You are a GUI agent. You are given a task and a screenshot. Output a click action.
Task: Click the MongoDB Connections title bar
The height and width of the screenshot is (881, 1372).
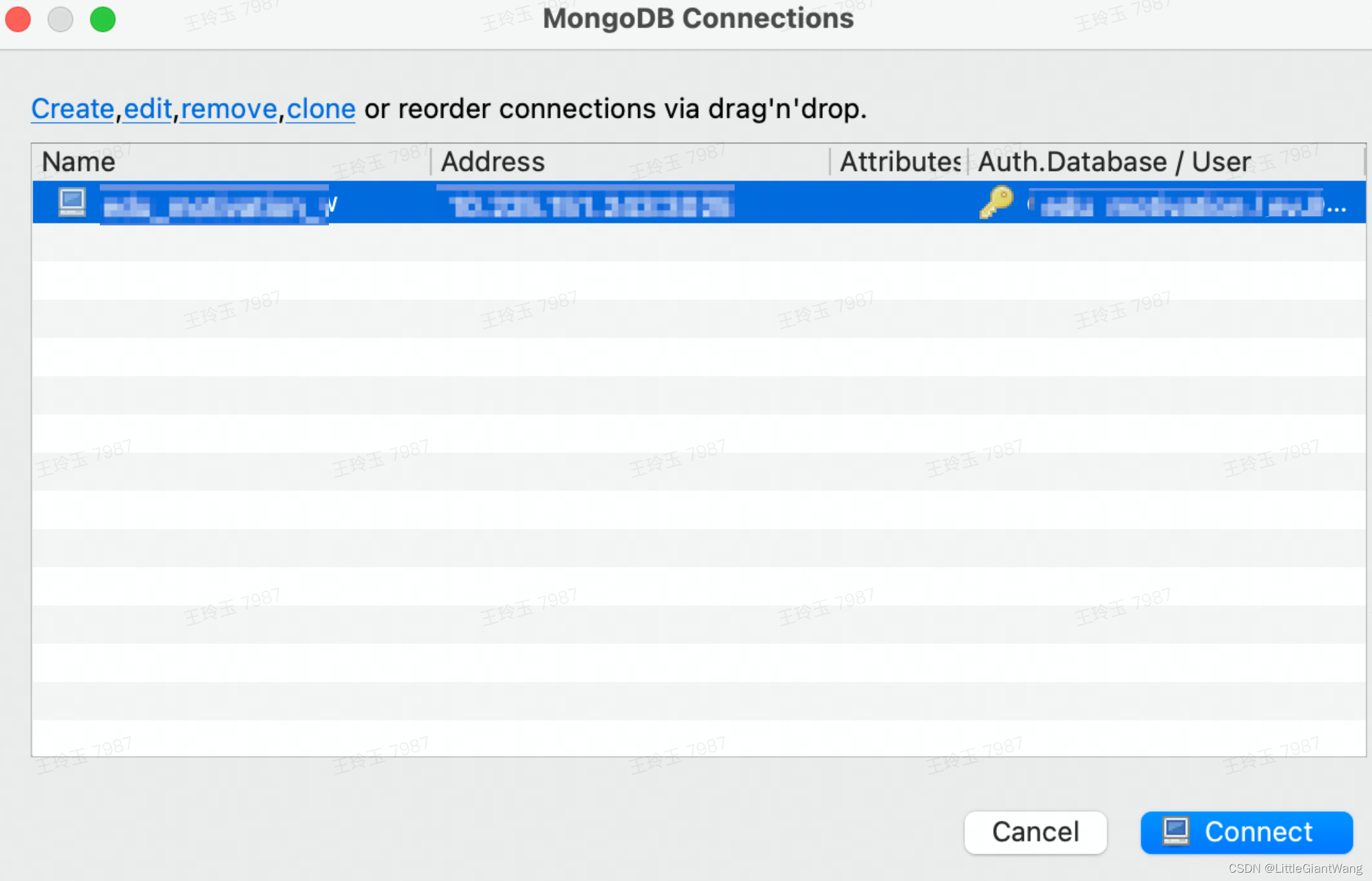pos(698,19)
